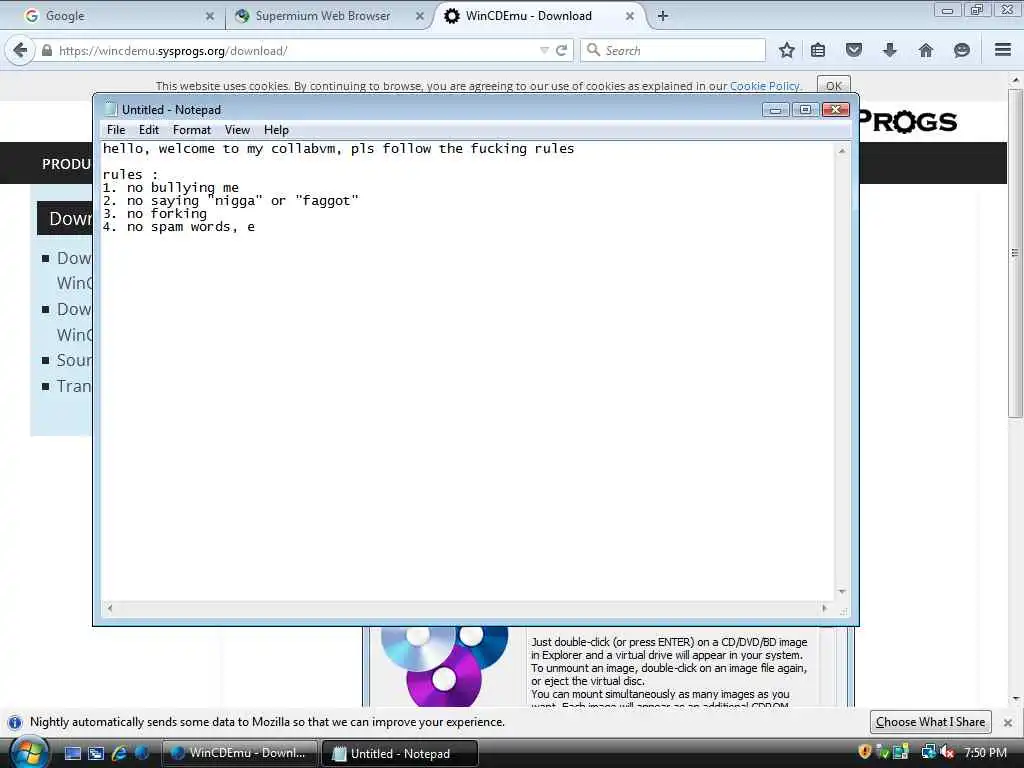
Task: Close the Notepad window
Action: tap(835, 110)
